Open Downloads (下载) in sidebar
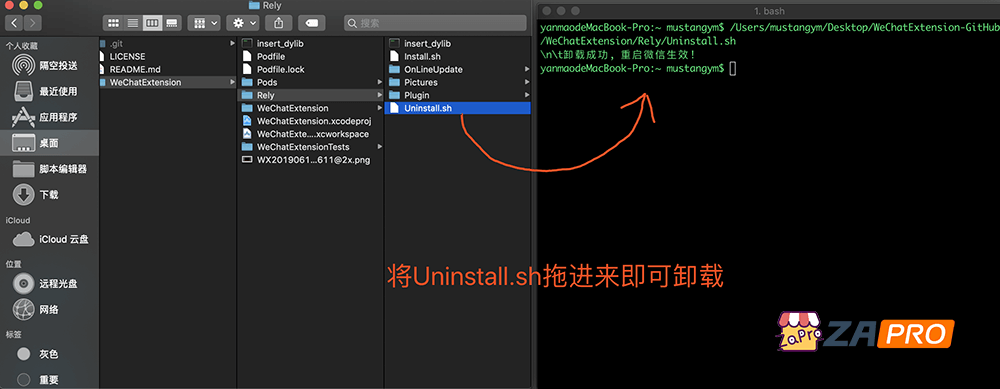Viewport: 1000px width, 389px height. (49, 194)
